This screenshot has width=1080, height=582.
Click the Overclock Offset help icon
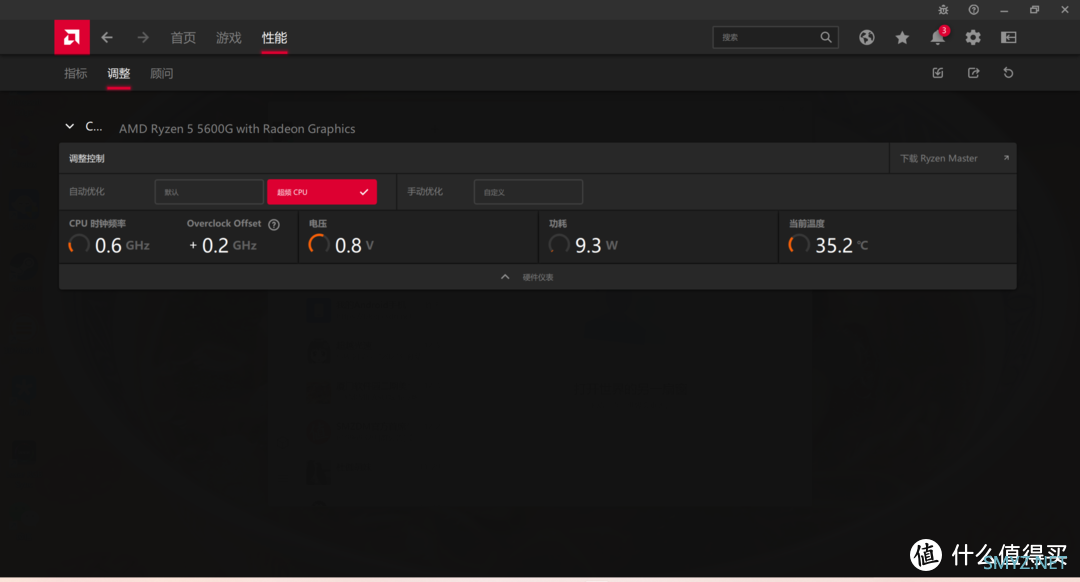point(273,225)
